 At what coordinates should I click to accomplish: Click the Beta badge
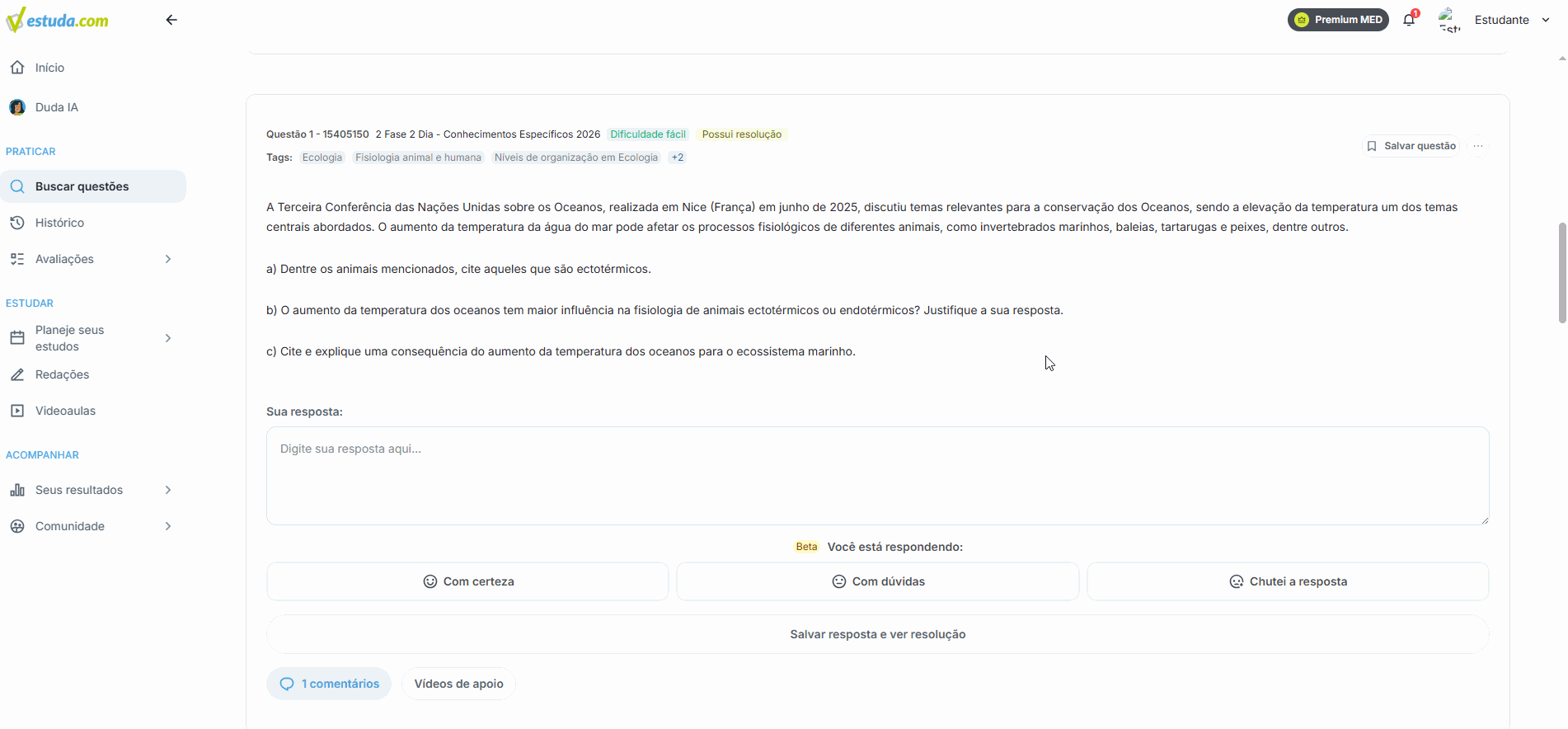[x=806, y=547]
